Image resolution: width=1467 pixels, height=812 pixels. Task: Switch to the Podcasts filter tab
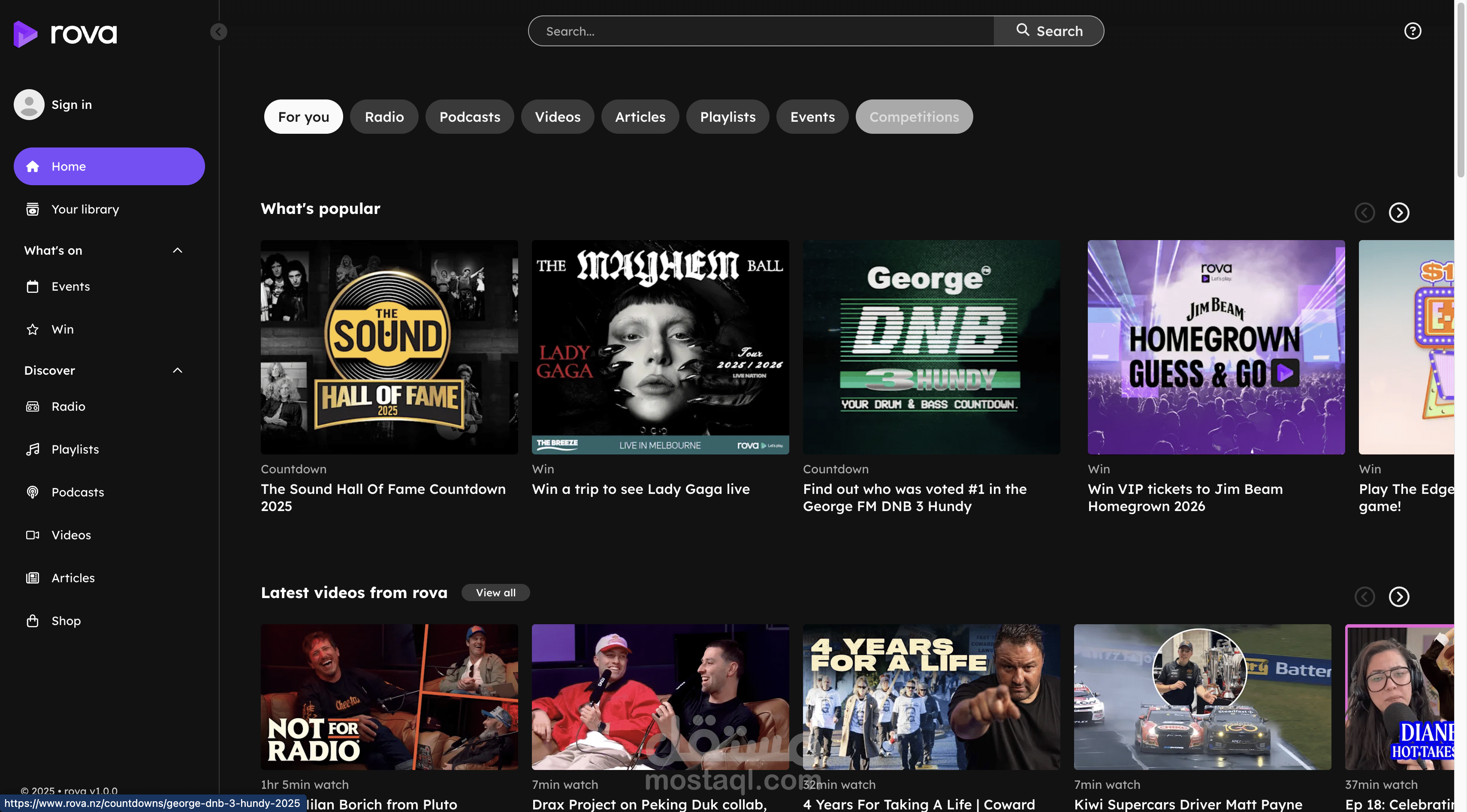click(469, 117)
